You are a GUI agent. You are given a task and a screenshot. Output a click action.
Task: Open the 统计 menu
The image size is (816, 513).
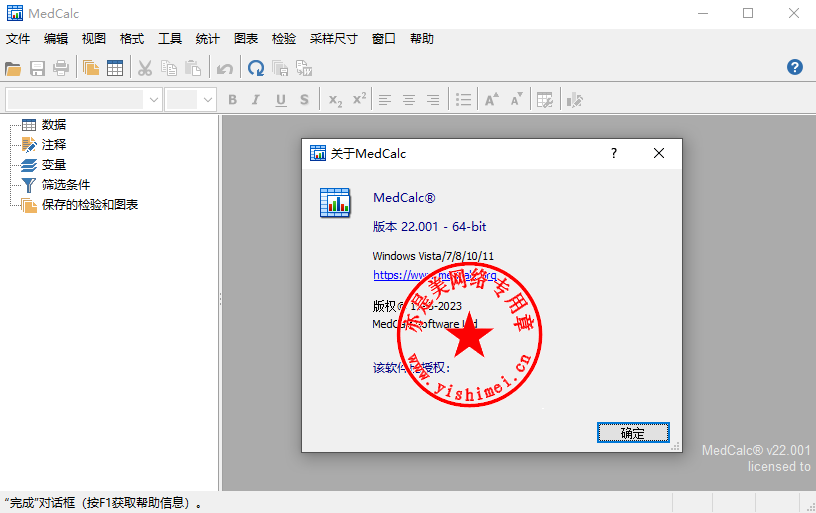pyautogui.click(x=208, y=39)
